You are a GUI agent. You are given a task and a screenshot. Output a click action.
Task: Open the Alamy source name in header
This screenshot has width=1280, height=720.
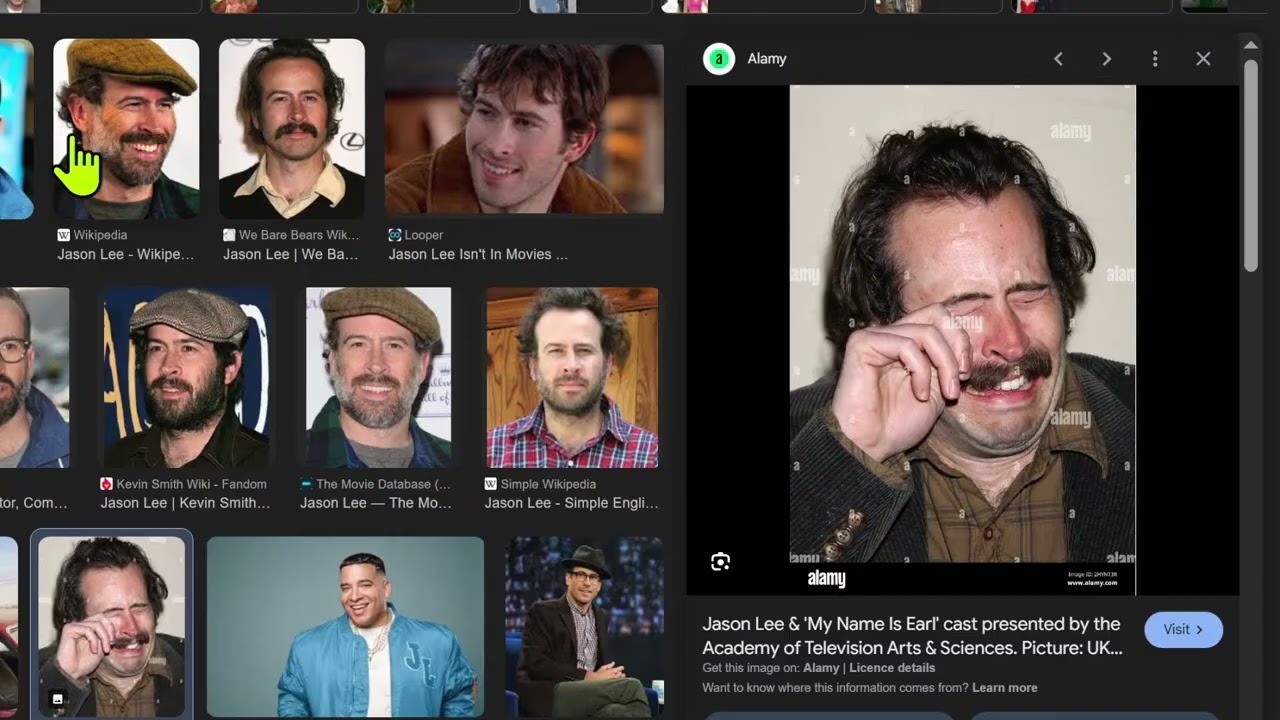pyautogui.click(x=767, y=59)
